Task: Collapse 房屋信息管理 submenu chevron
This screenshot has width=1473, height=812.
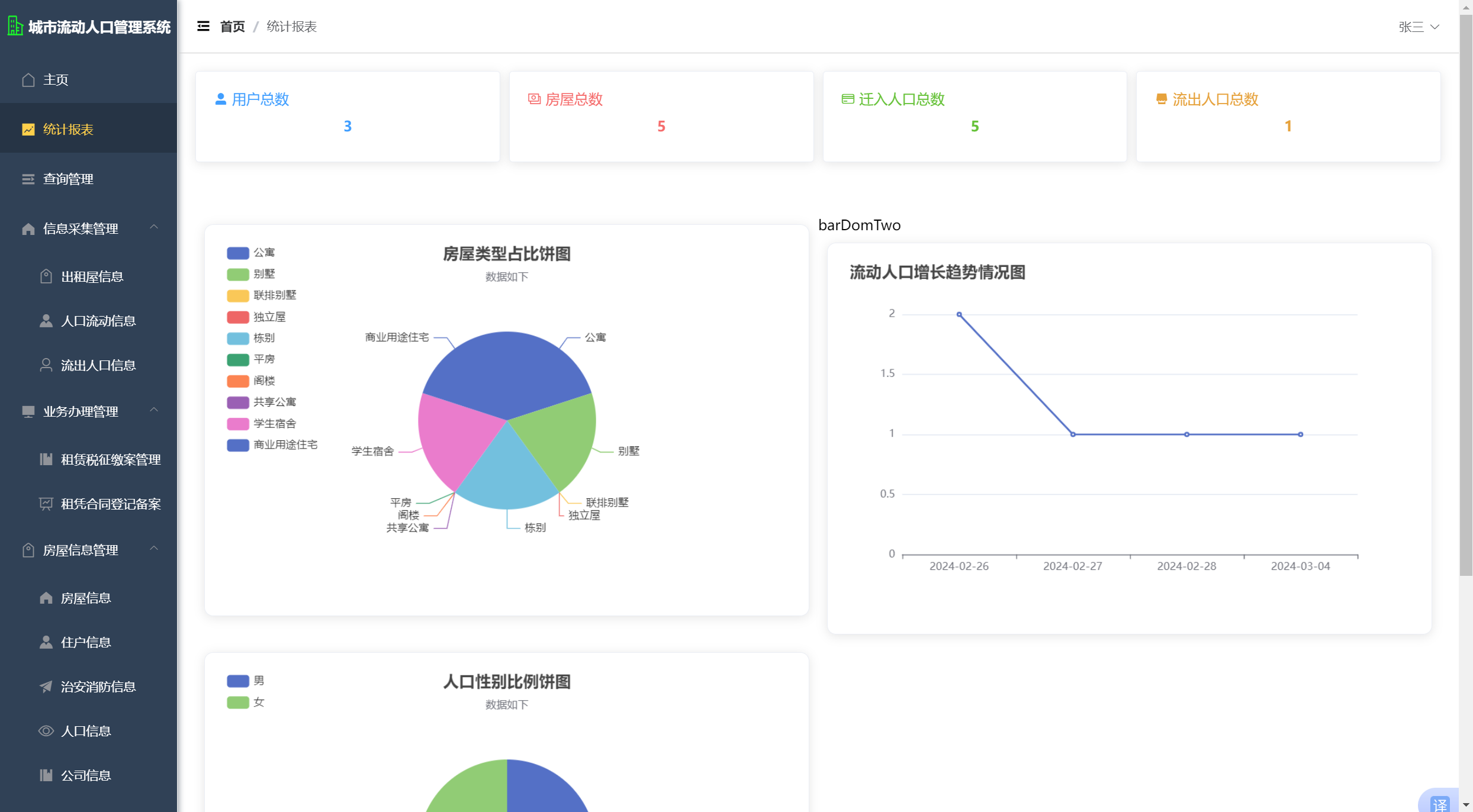Action: pos(154,549)
